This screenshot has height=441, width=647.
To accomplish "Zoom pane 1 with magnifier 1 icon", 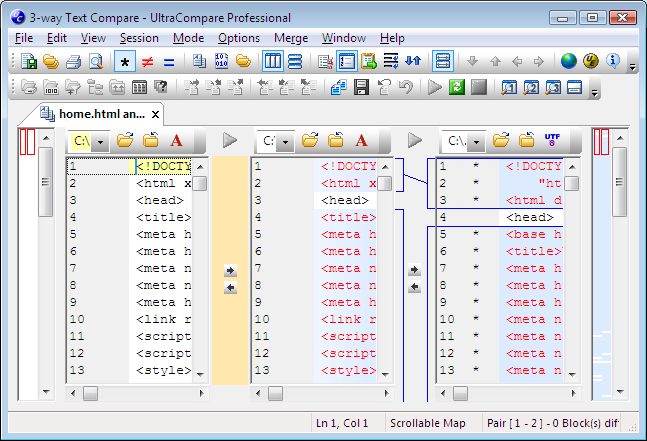I will 509,87.
